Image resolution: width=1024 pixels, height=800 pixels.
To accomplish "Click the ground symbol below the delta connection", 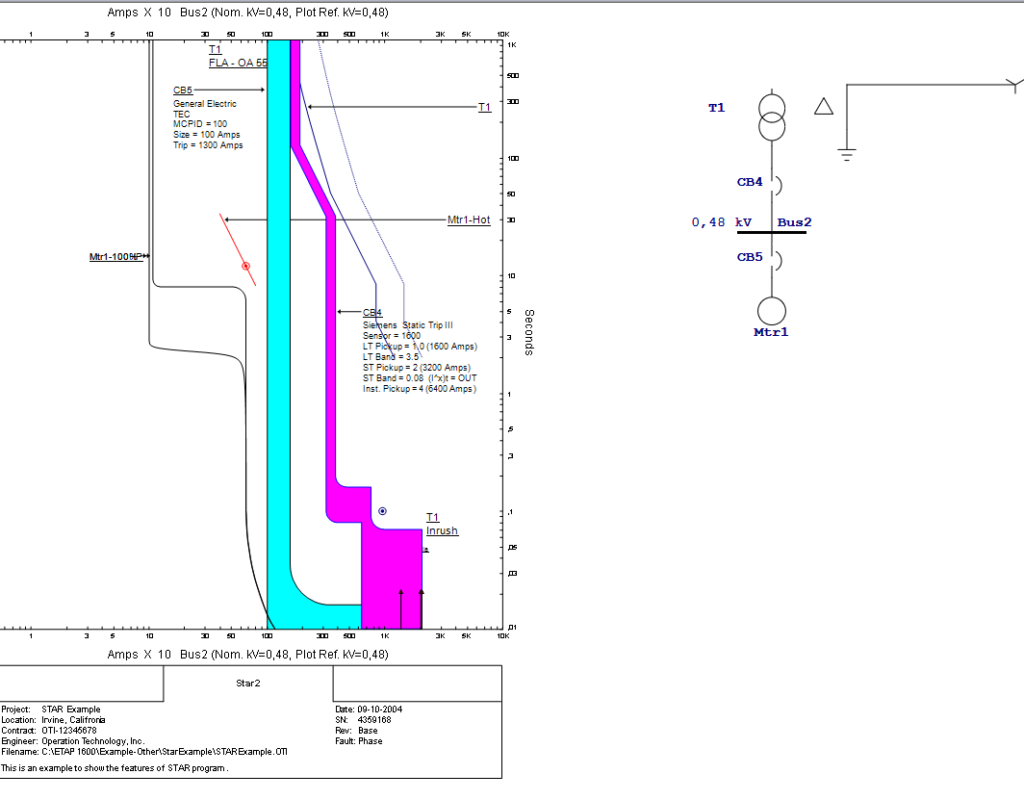I will (846, 155).
